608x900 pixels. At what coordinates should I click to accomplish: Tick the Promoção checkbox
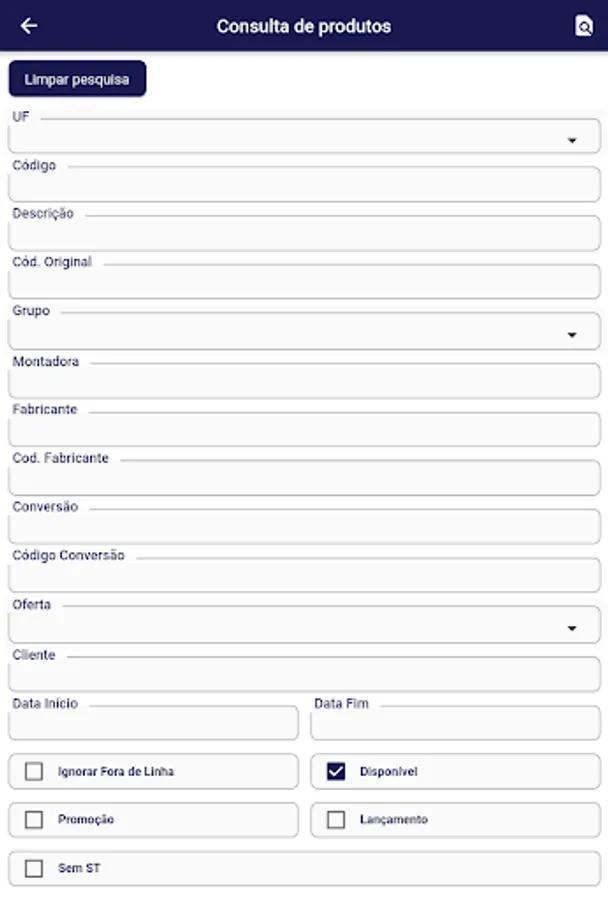(35, 819)
